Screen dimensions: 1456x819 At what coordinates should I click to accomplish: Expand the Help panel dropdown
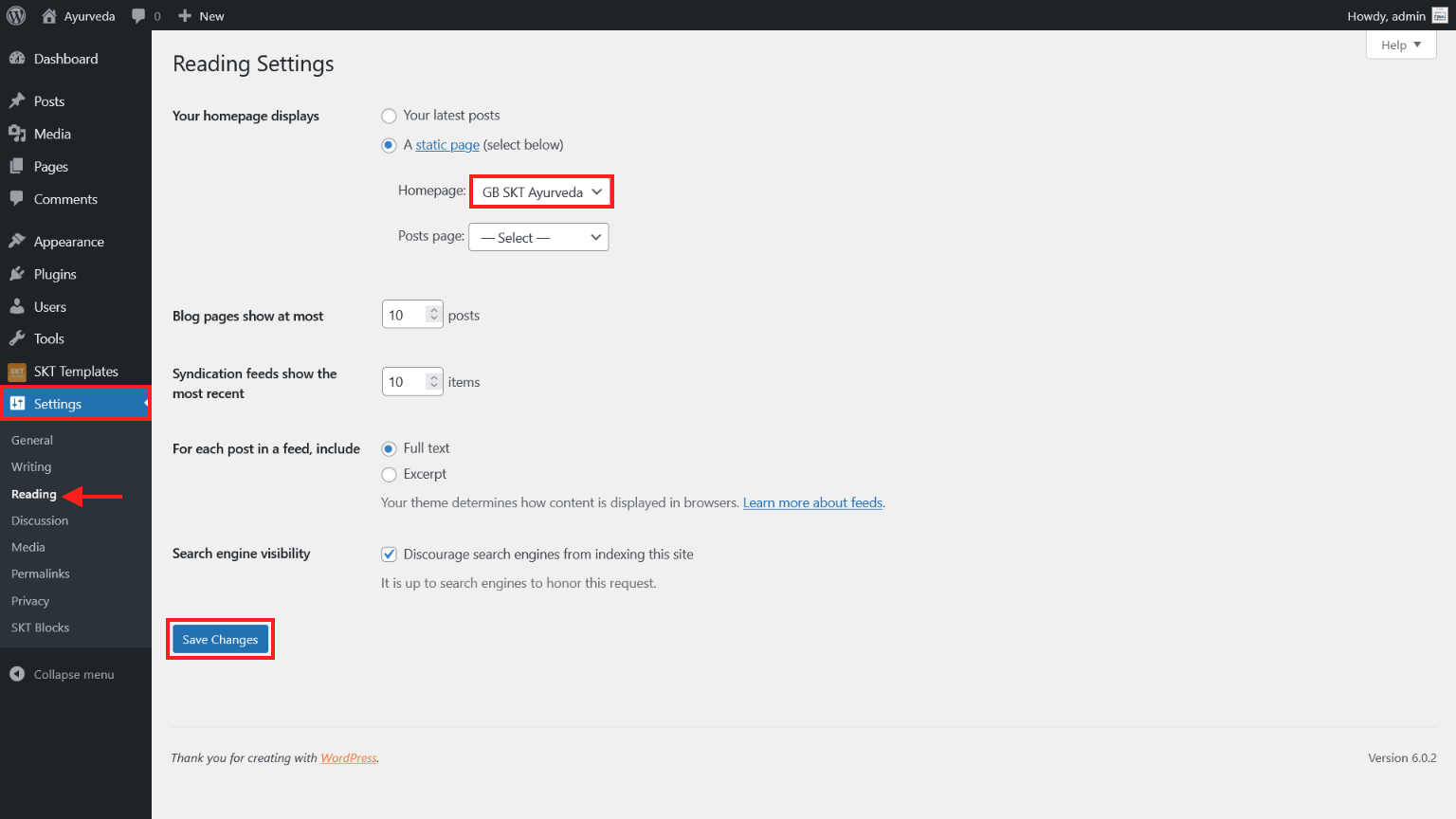click(x=1401, y=45)
